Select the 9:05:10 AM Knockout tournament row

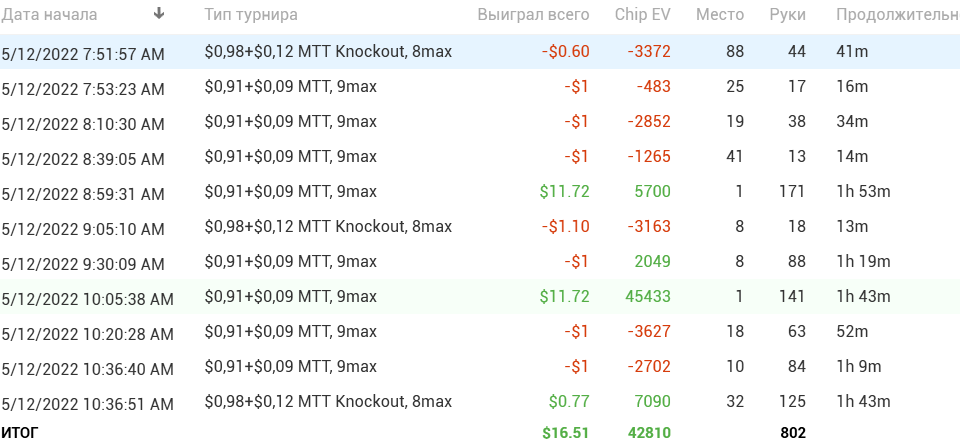480,227
